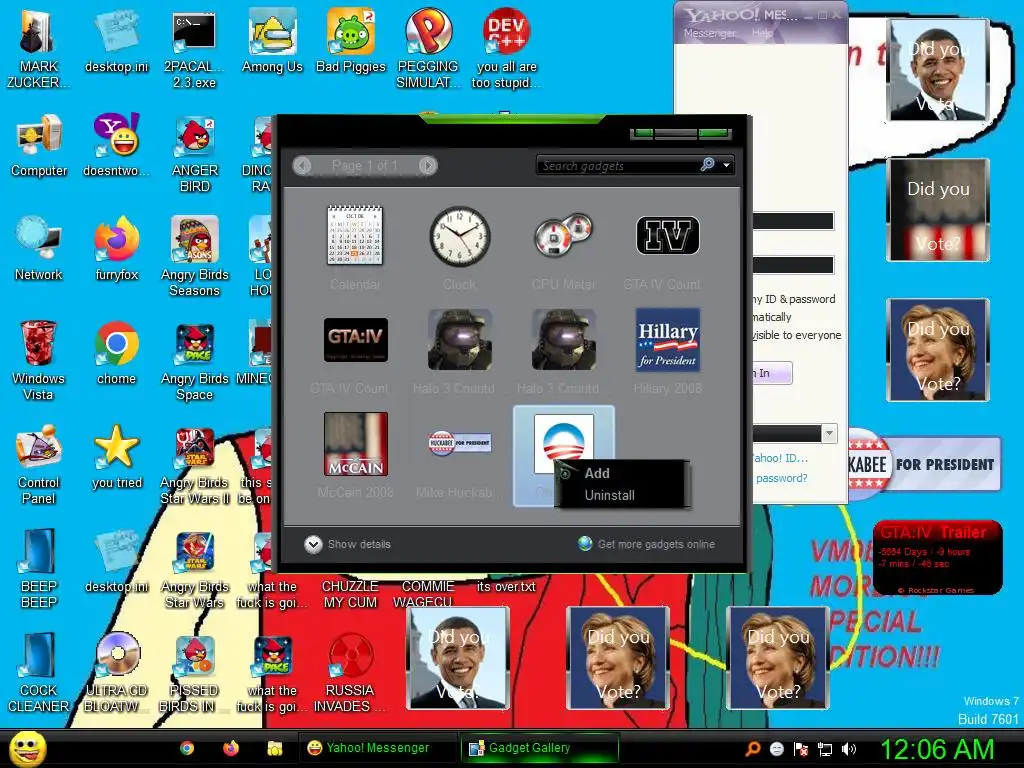Image resolution: width=1024 pixels, height=768 pixels.
Task: Select the Windows Vista recycle bin icon
Action: pyautogui.click(x=39, y=361)
